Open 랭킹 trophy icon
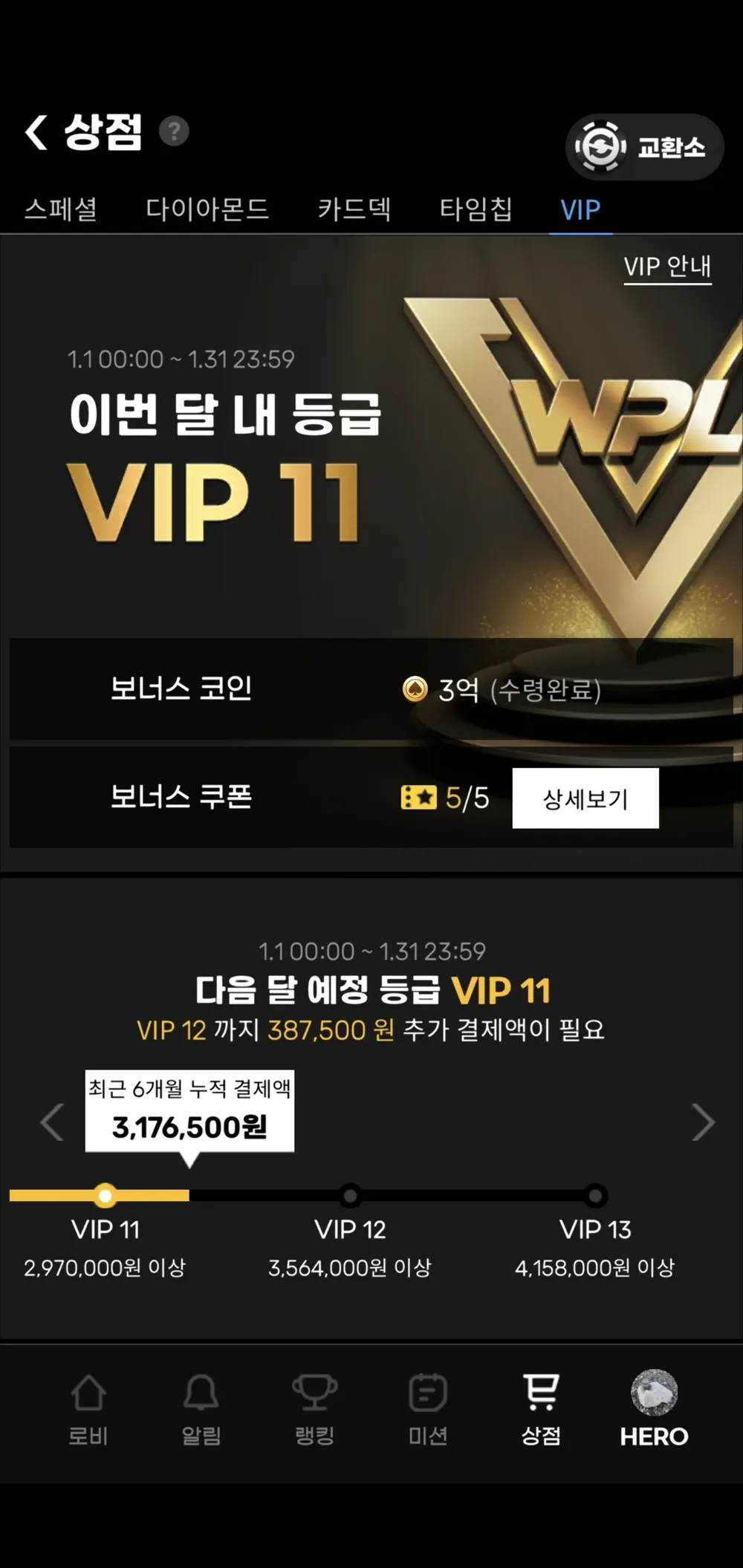743x1568 pixels. point(314,1392)
